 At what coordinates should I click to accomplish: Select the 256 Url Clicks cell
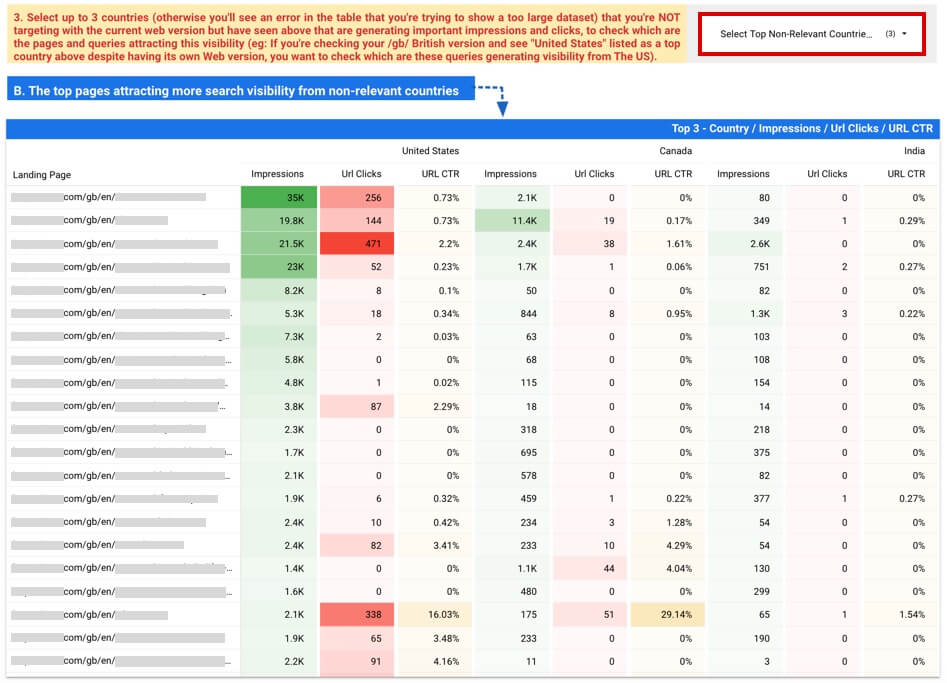pos(357,197)
